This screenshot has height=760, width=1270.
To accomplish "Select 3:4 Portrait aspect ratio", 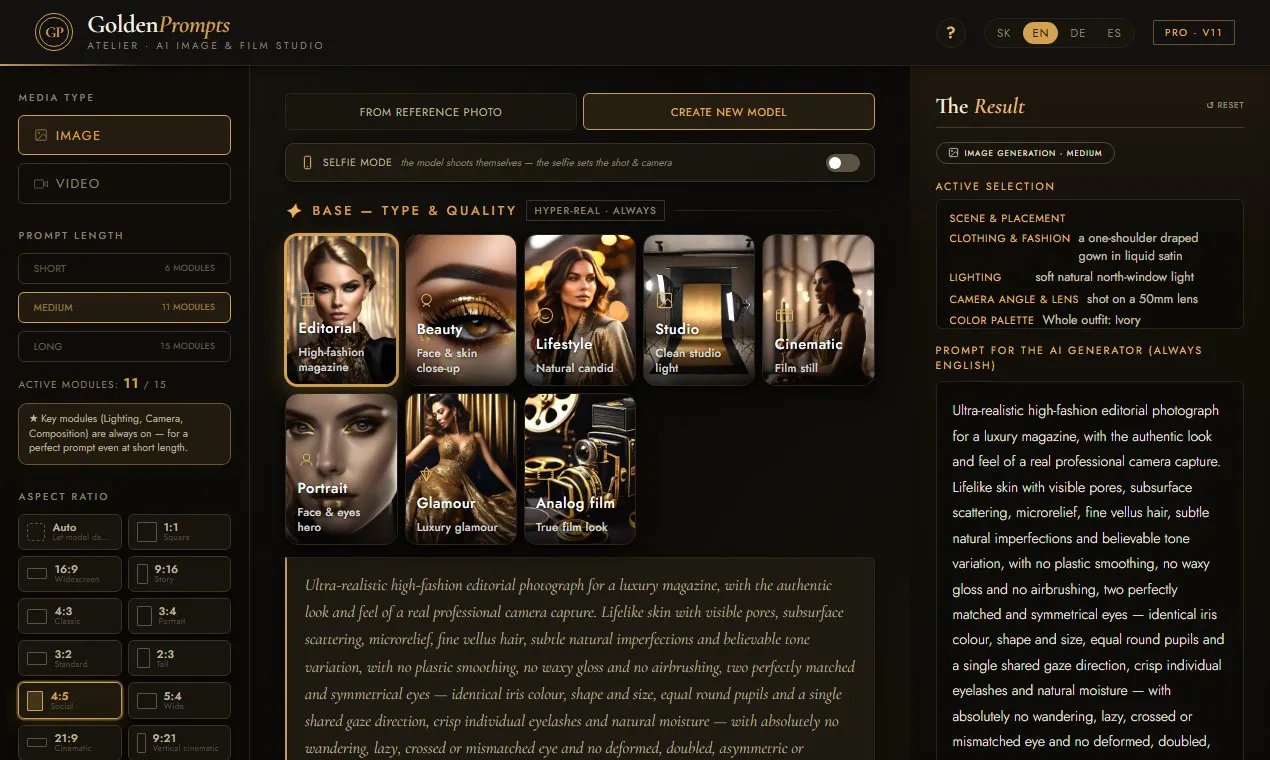I will click(179, 616).
